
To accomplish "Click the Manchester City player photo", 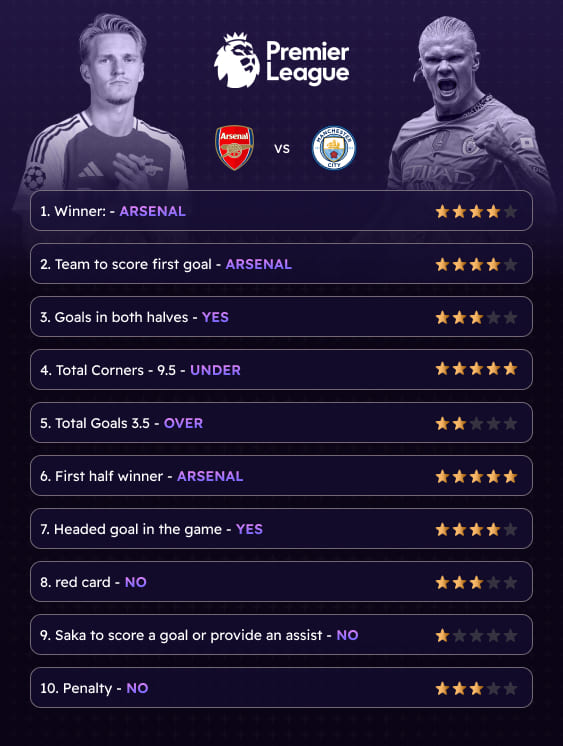I will (x=469, y=103).
